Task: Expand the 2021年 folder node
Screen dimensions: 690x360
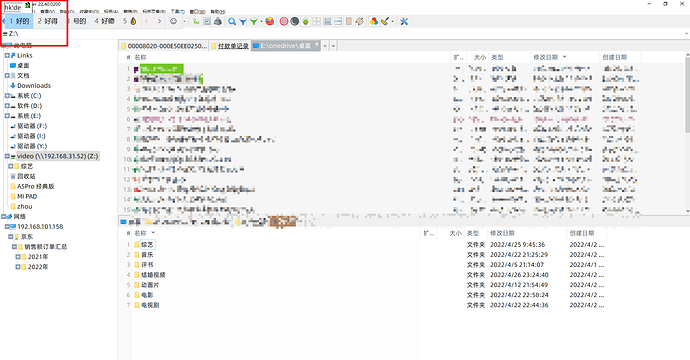Action: coord(18,257)
